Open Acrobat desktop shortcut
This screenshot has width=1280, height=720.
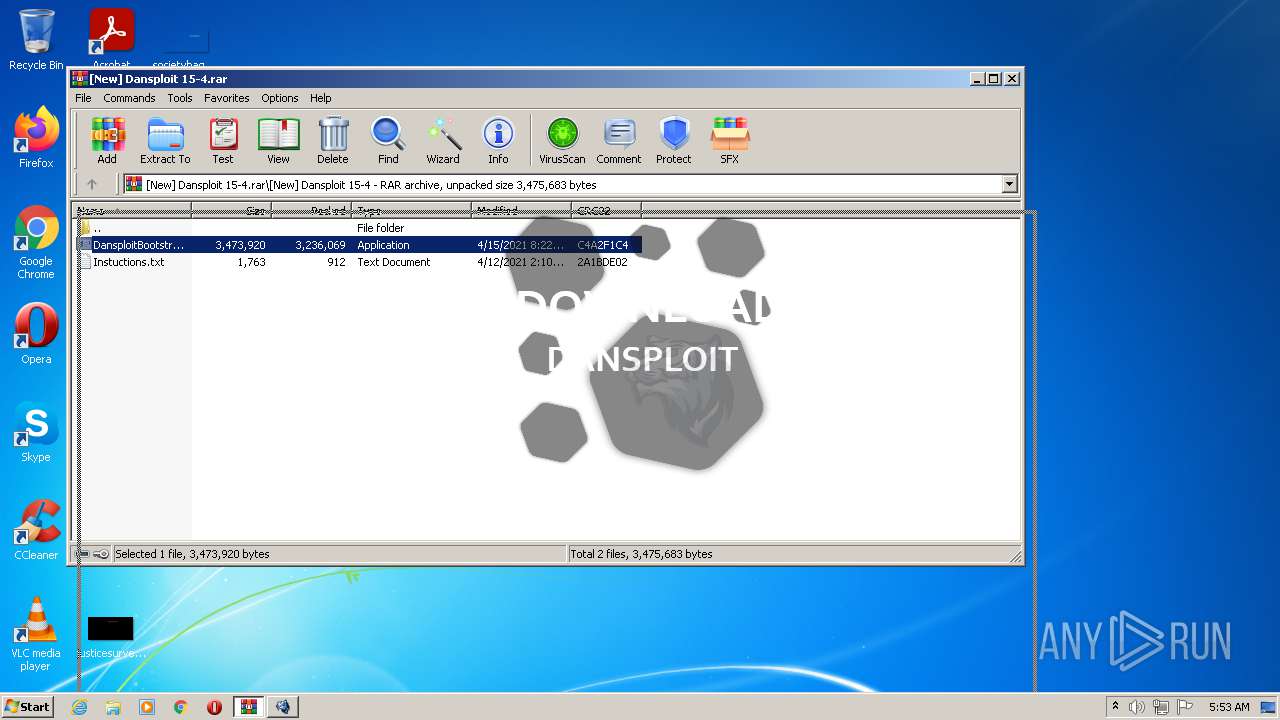coord(112,38)
